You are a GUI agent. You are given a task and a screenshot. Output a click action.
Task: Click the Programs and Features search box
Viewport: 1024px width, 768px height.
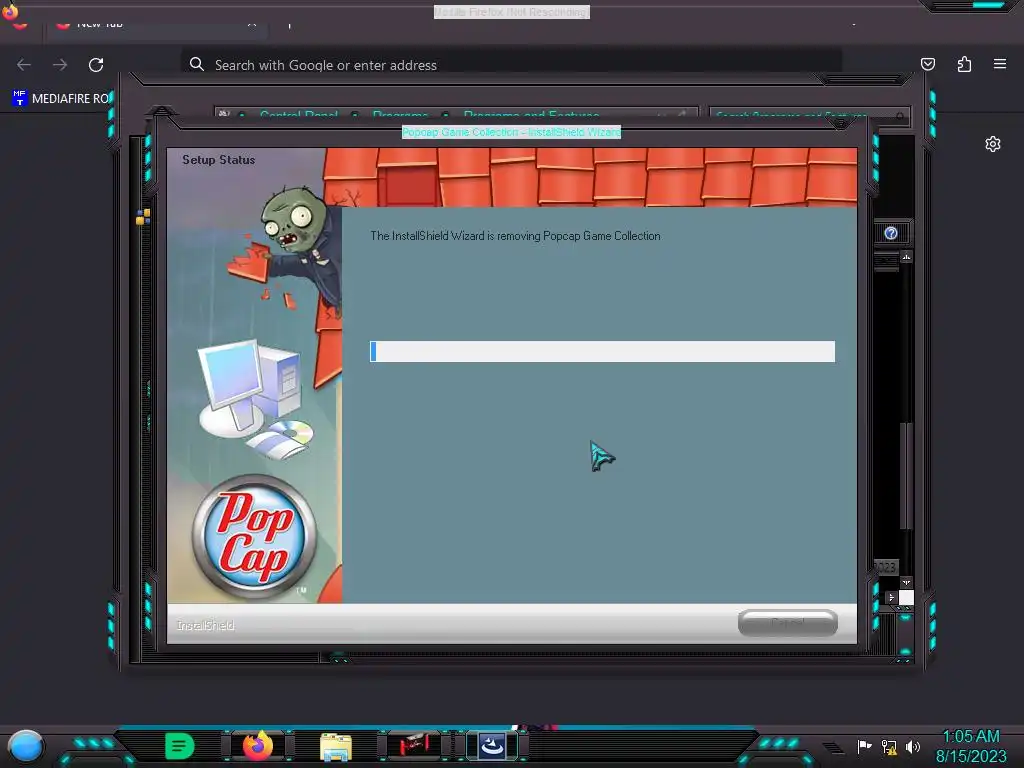click(808, 116)
